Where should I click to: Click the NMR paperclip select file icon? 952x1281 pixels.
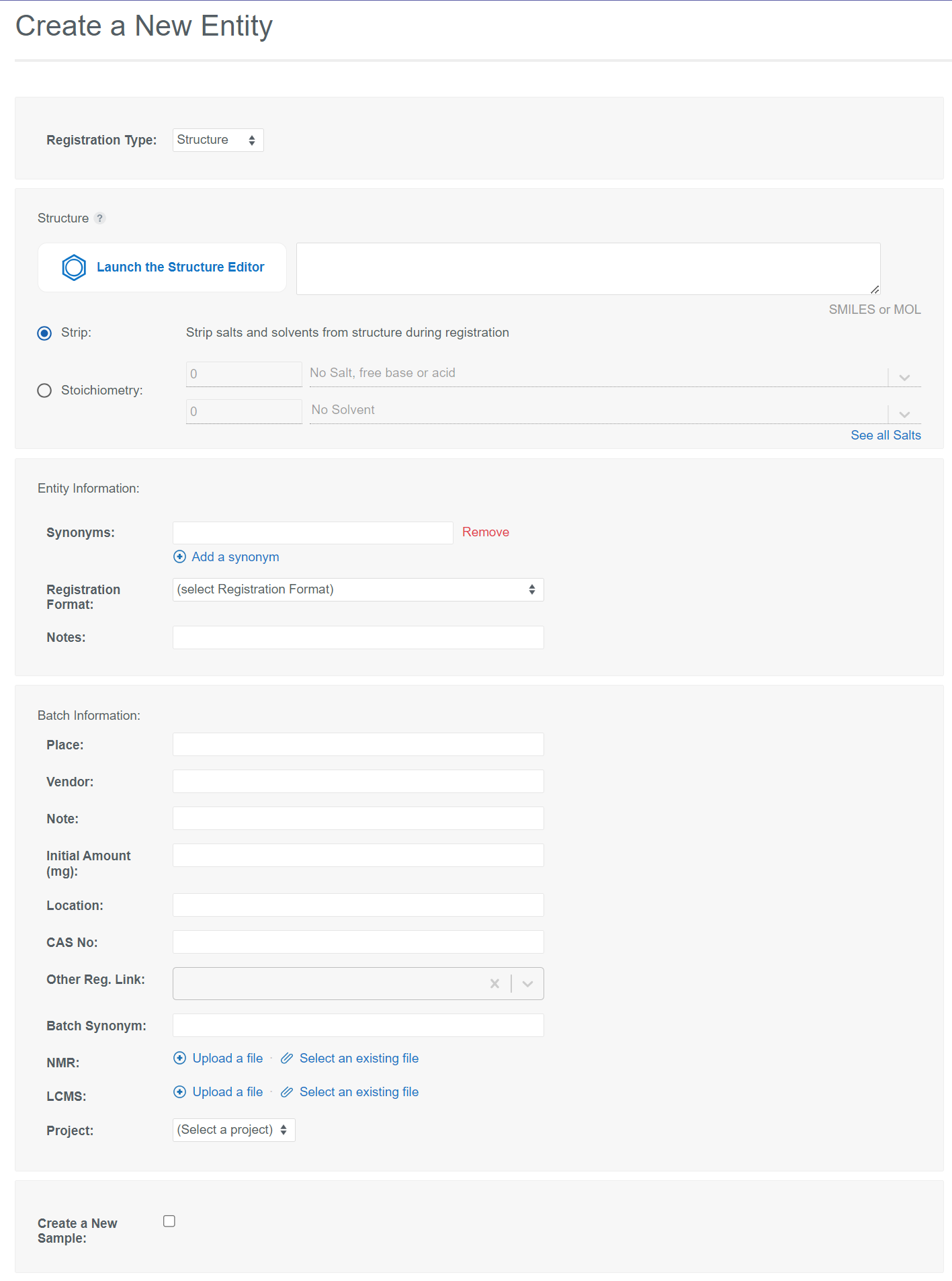tap(287, 1059)
